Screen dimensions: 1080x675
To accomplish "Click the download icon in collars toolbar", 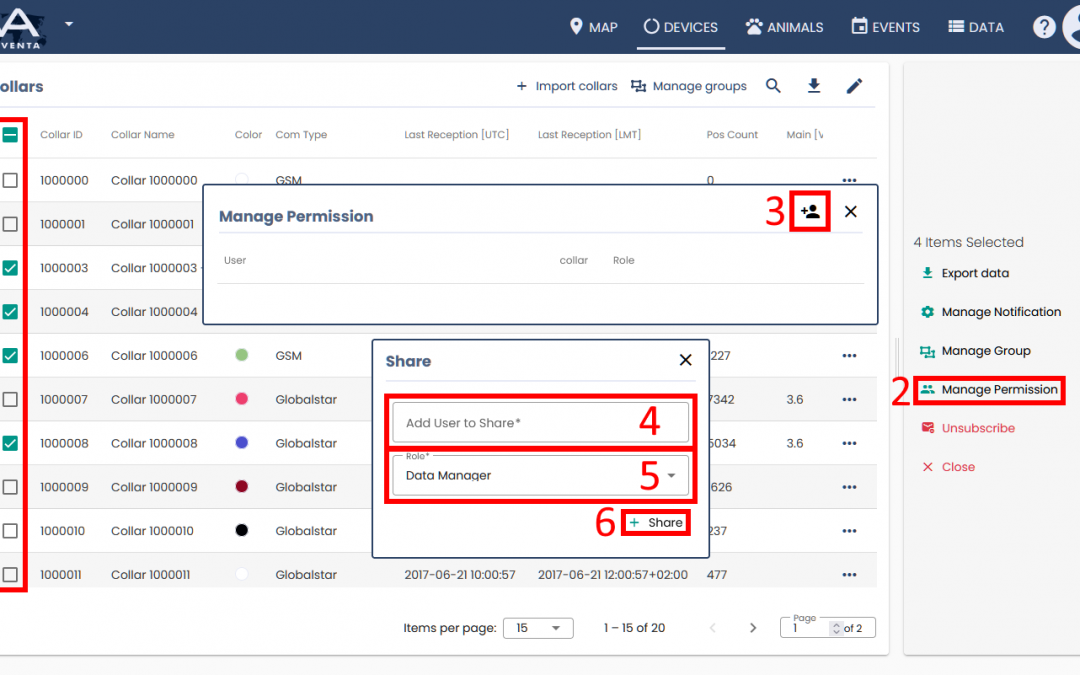I will 814,86.
